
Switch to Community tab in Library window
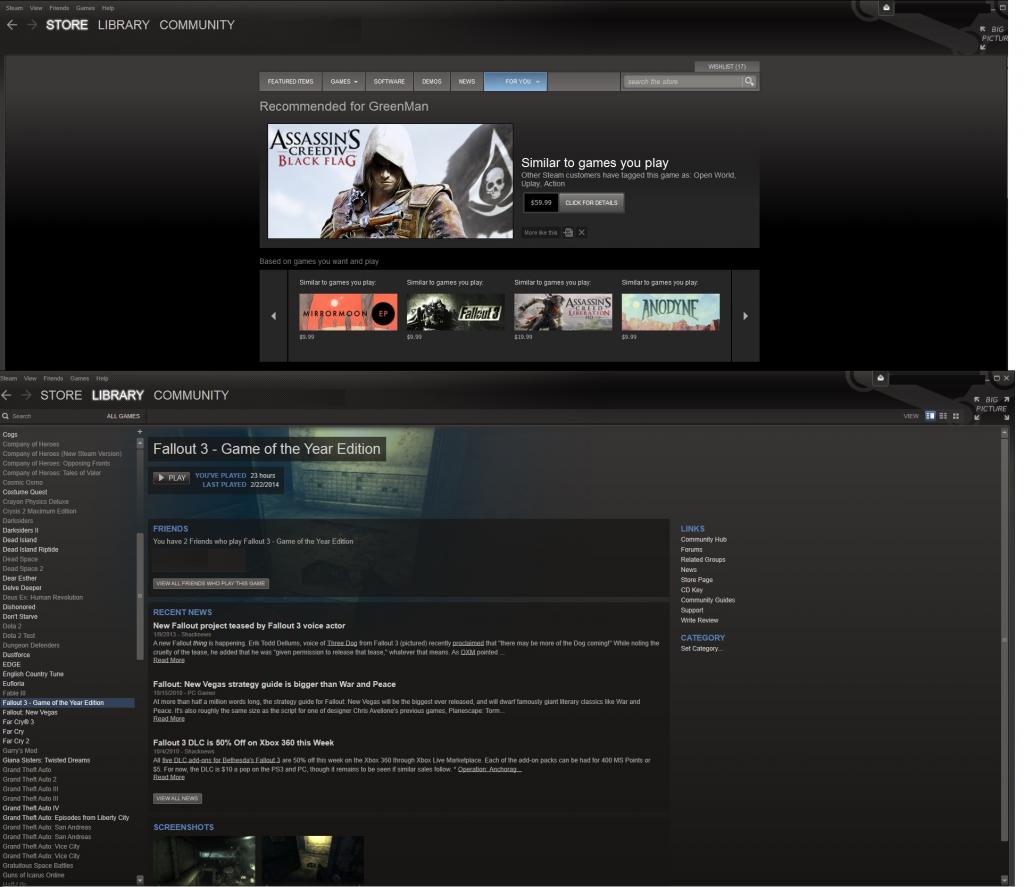(x=191, y=395)
